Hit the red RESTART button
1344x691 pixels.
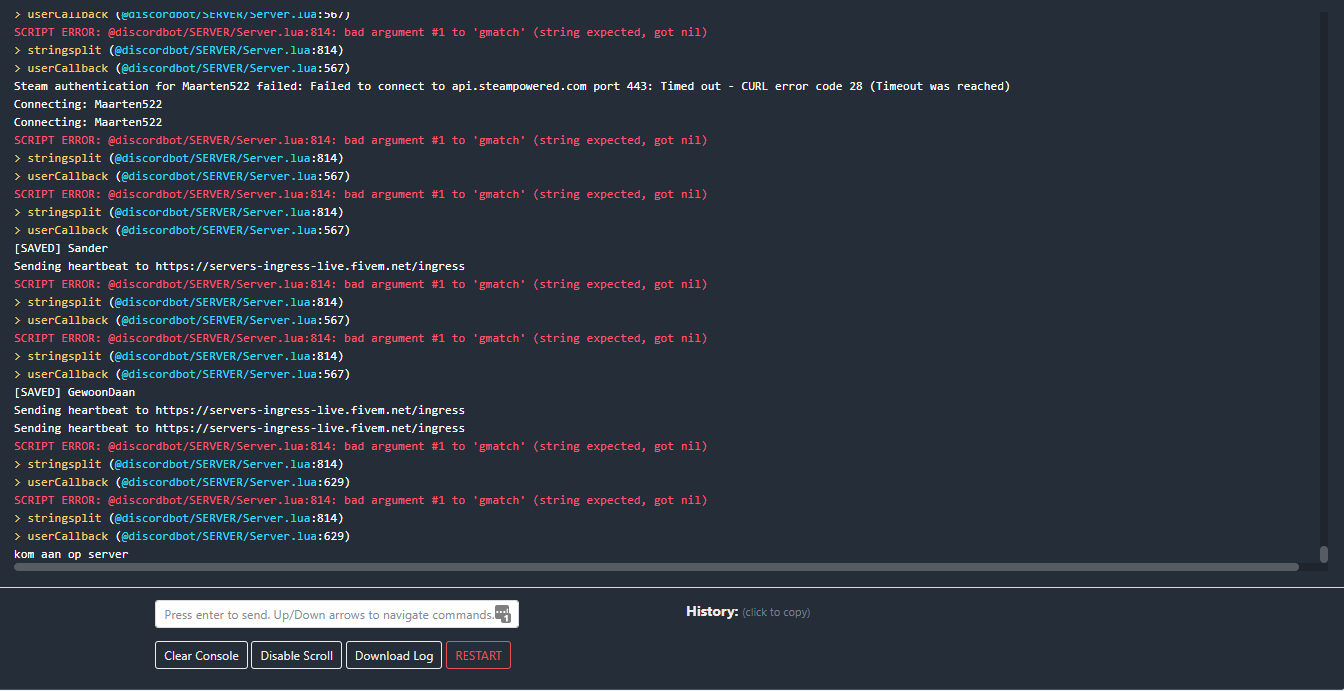click(x=478, y=655)
